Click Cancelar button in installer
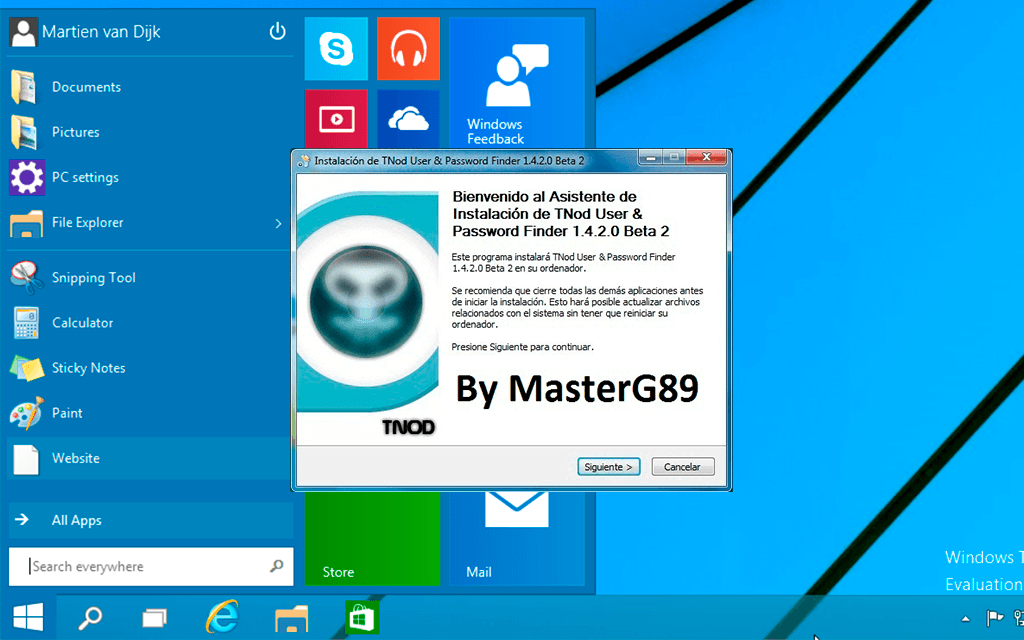 click(682, 467)
